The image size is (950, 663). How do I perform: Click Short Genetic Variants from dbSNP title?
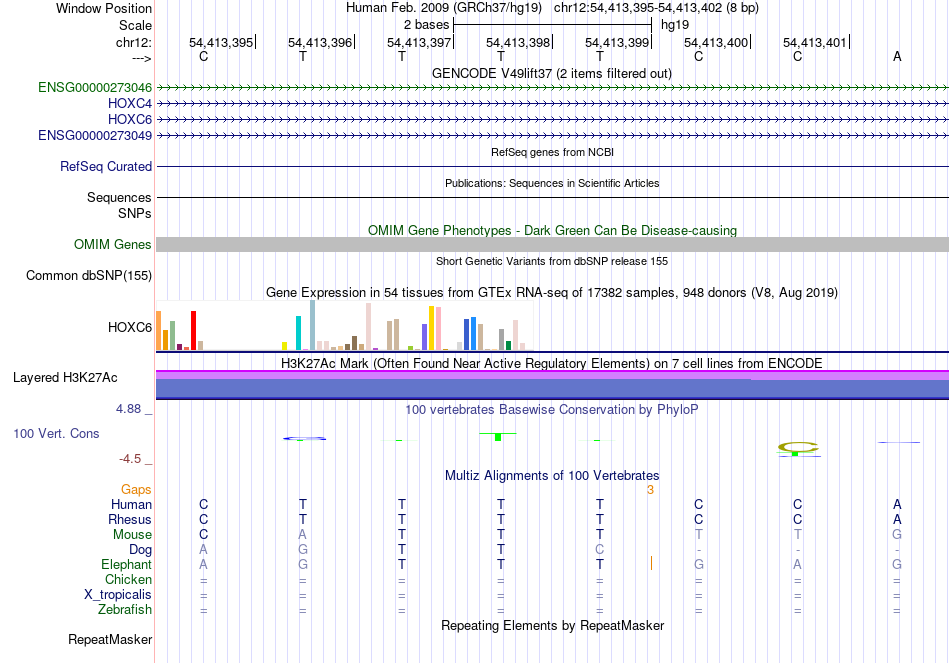point(552,261)
